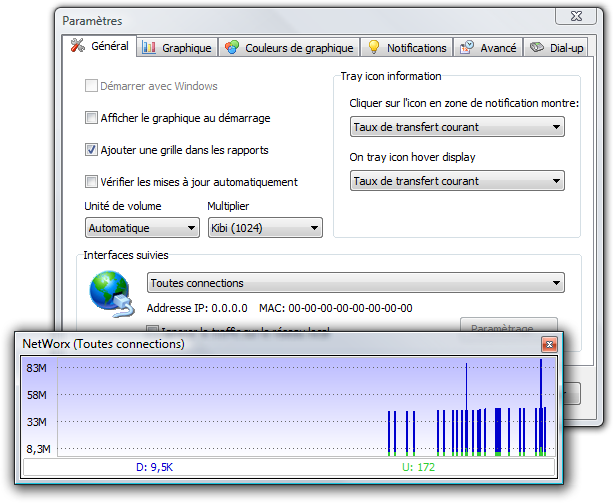Open the Unité de volume dropdown
This screenshot has width=613, height=503.
[x=142, y=228]
